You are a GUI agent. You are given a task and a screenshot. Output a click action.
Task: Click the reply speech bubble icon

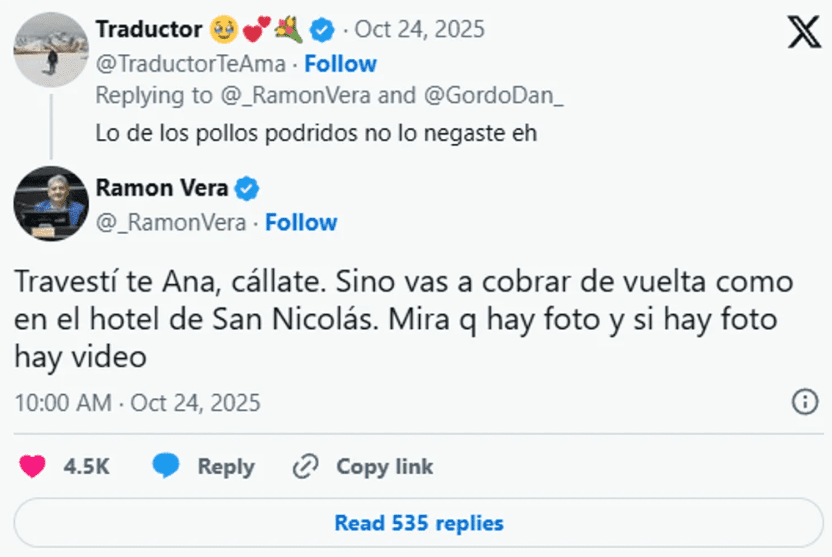(166, 466)
